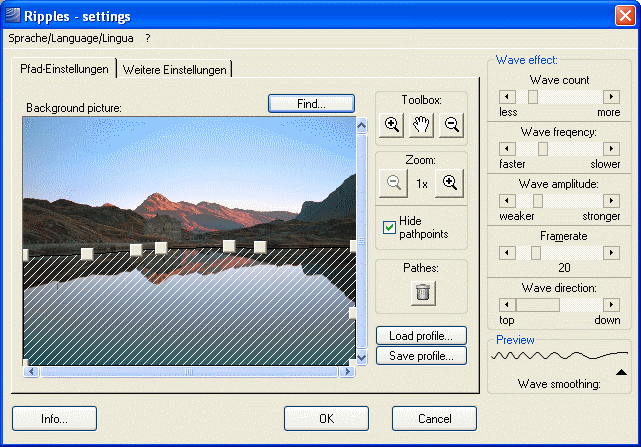This screenshot has height=447, width=641.
Task: Click the Zoom minus magnifier button
Action: pos(393,183)
